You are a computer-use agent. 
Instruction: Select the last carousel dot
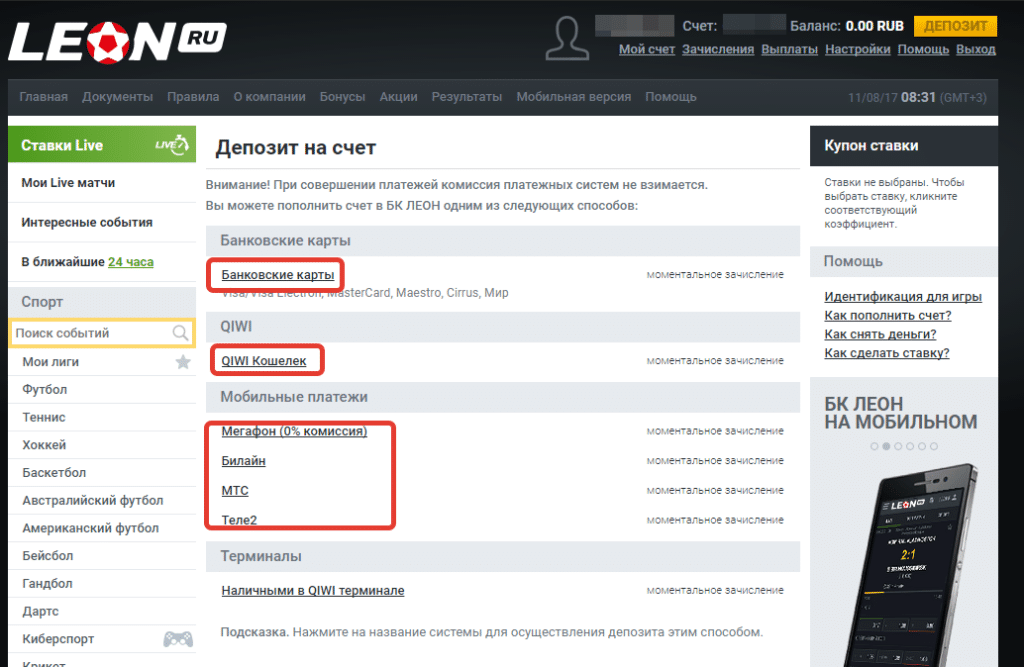coord(934,446)
